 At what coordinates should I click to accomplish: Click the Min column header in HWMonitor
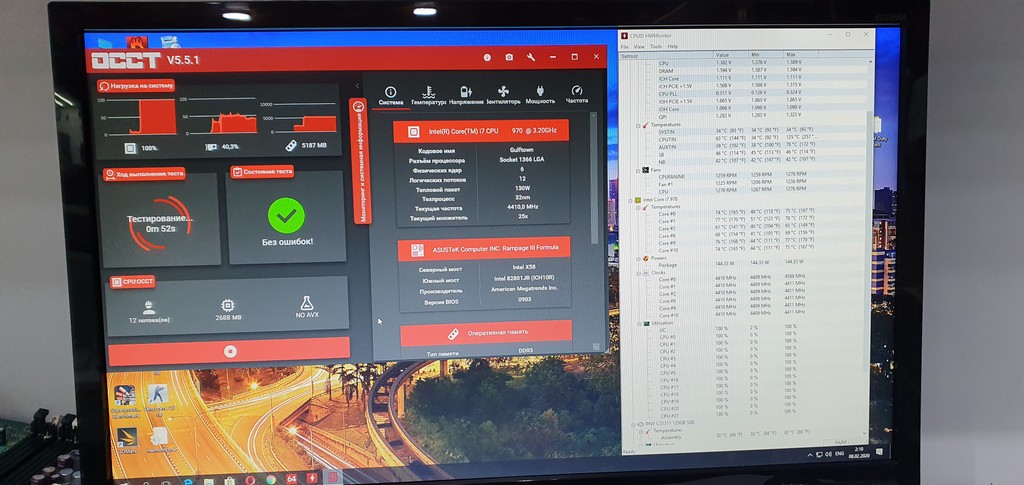tap(765, 55)
